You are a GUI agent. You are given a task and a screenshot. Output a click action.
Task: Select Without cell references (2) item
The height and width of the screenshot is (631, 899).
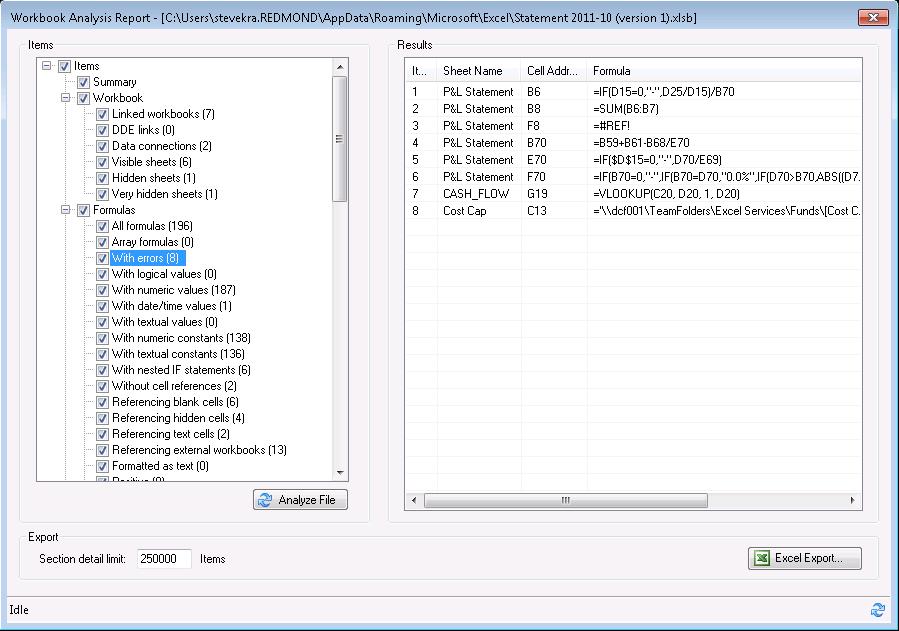pos(174,386)
